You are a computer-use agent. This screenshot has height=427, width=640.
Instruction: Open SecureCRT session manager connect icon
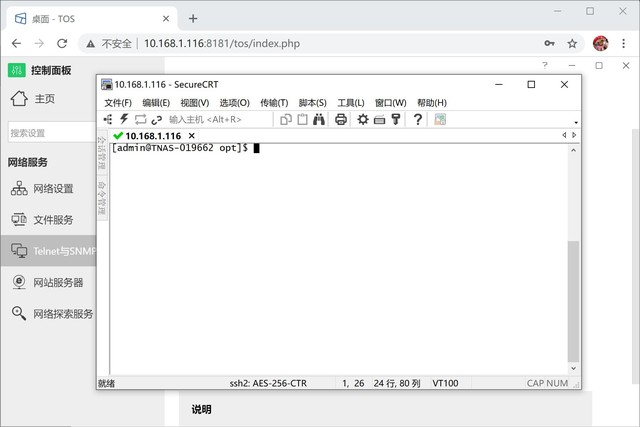[108, 119]
